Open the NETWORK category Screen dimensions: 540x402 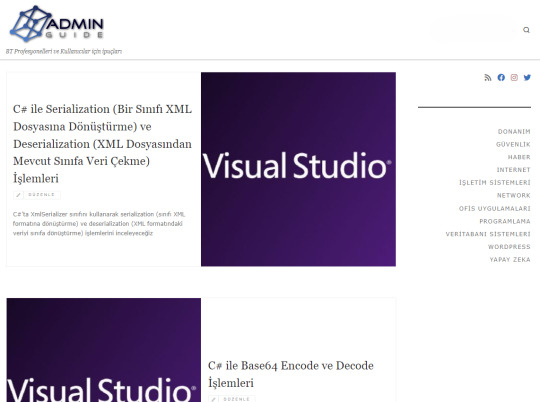513,195
